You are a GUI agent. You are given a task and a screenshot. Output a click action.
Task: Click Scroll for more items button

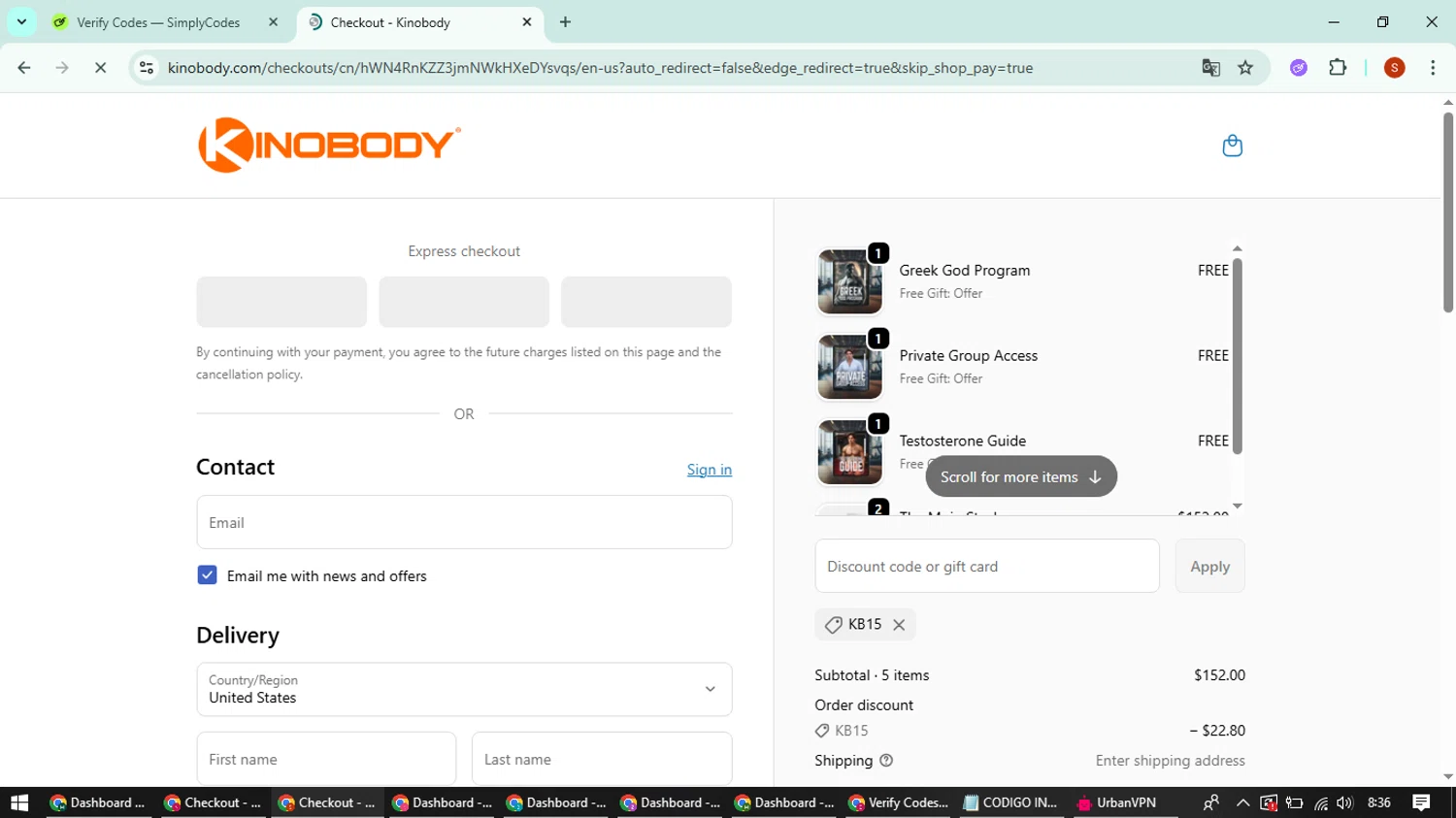click(1021, 476)
